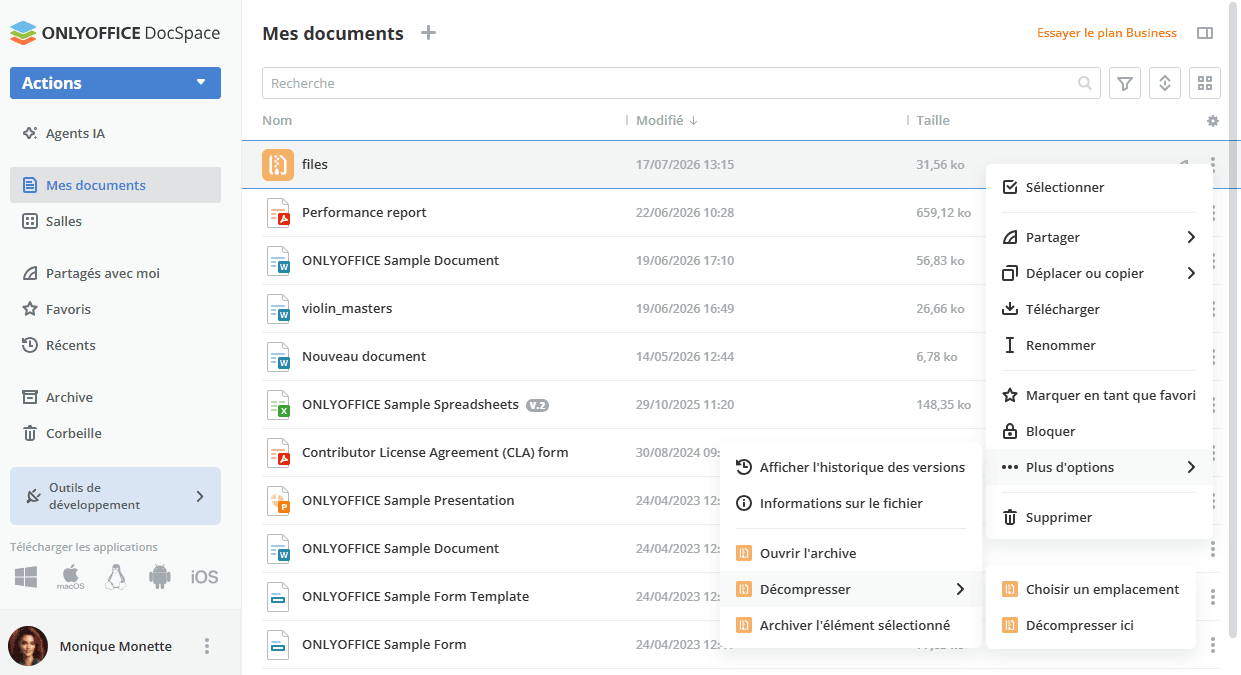Click V.2 version badge on Spreadsheets
1241x675 pixels.
pos(538,405)
